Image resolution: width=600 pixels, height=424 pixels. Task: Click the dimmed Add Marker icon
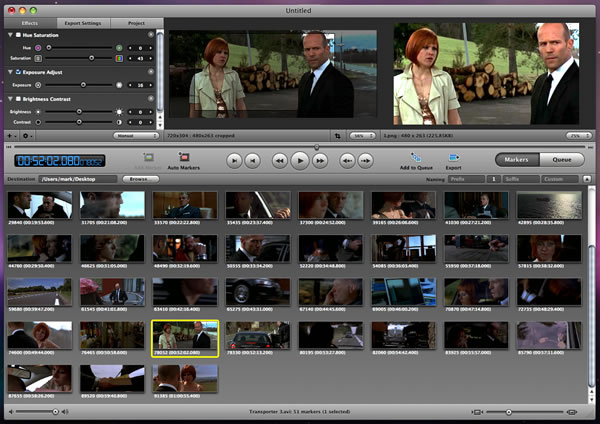(148, 157)
